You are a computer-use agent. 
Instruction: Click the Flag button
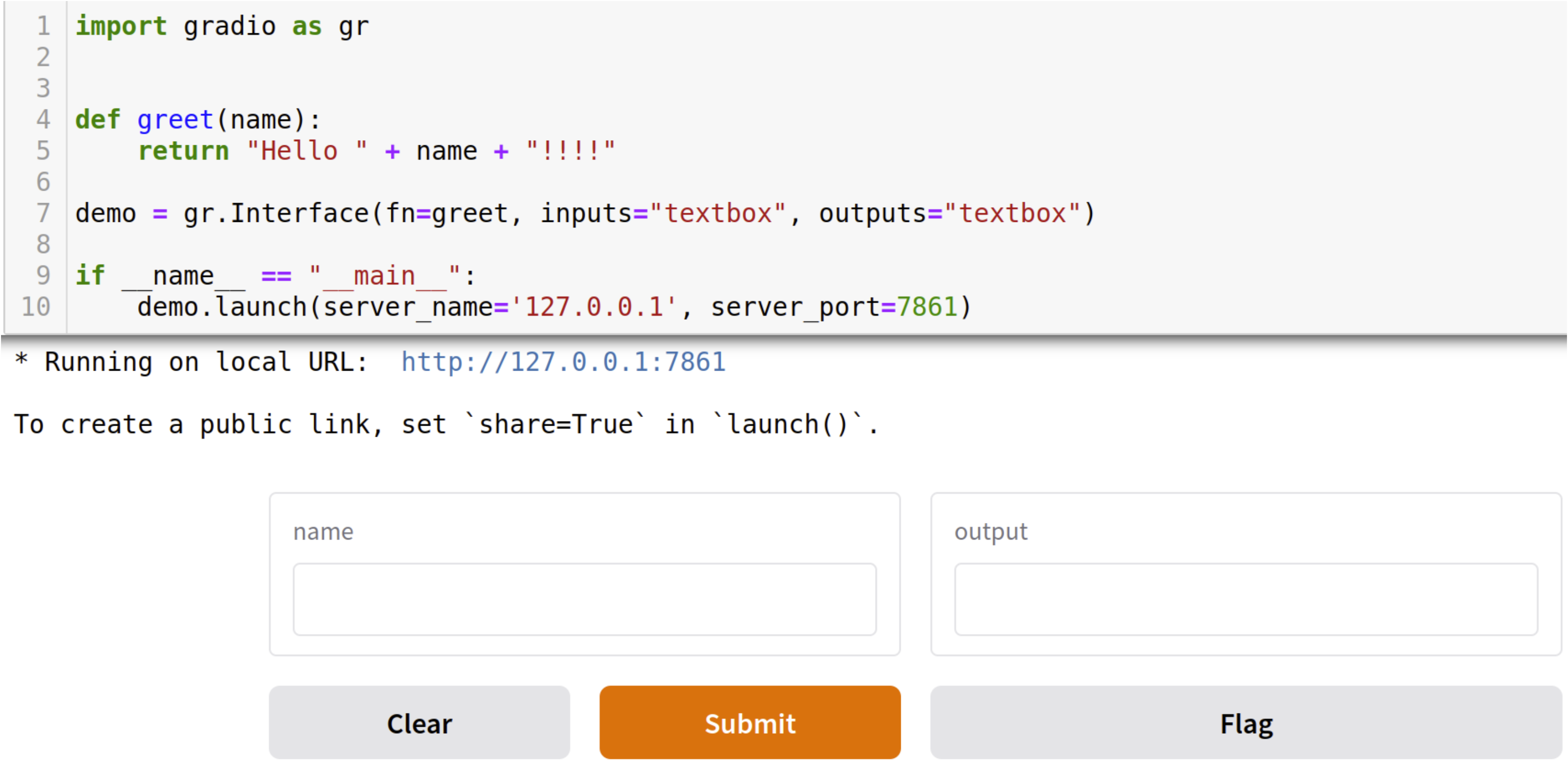1245,722
